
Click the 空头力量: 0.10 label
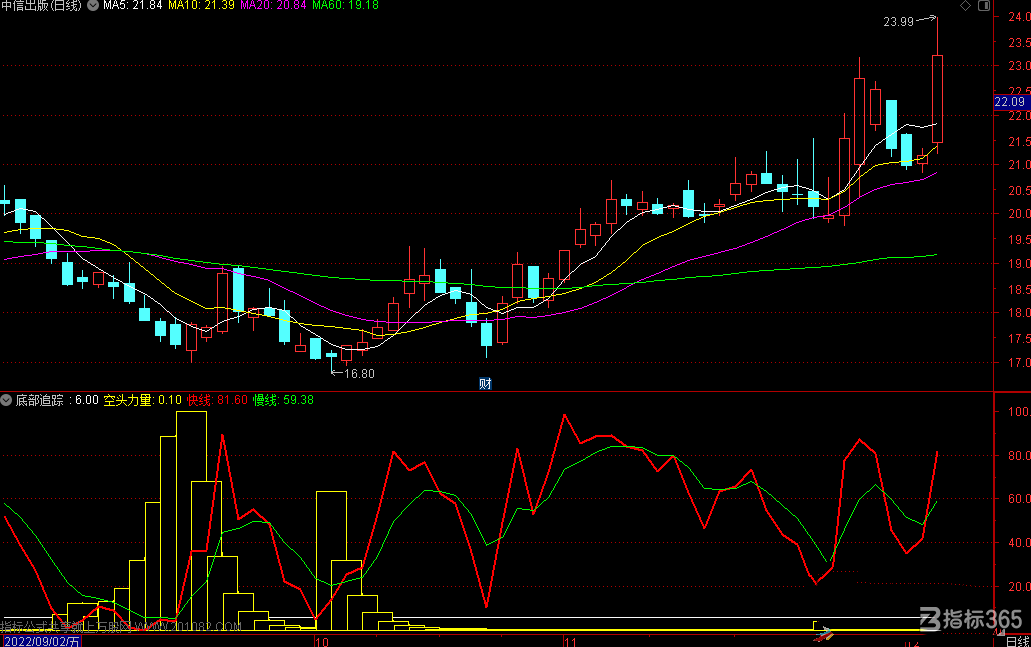(143, 400)
